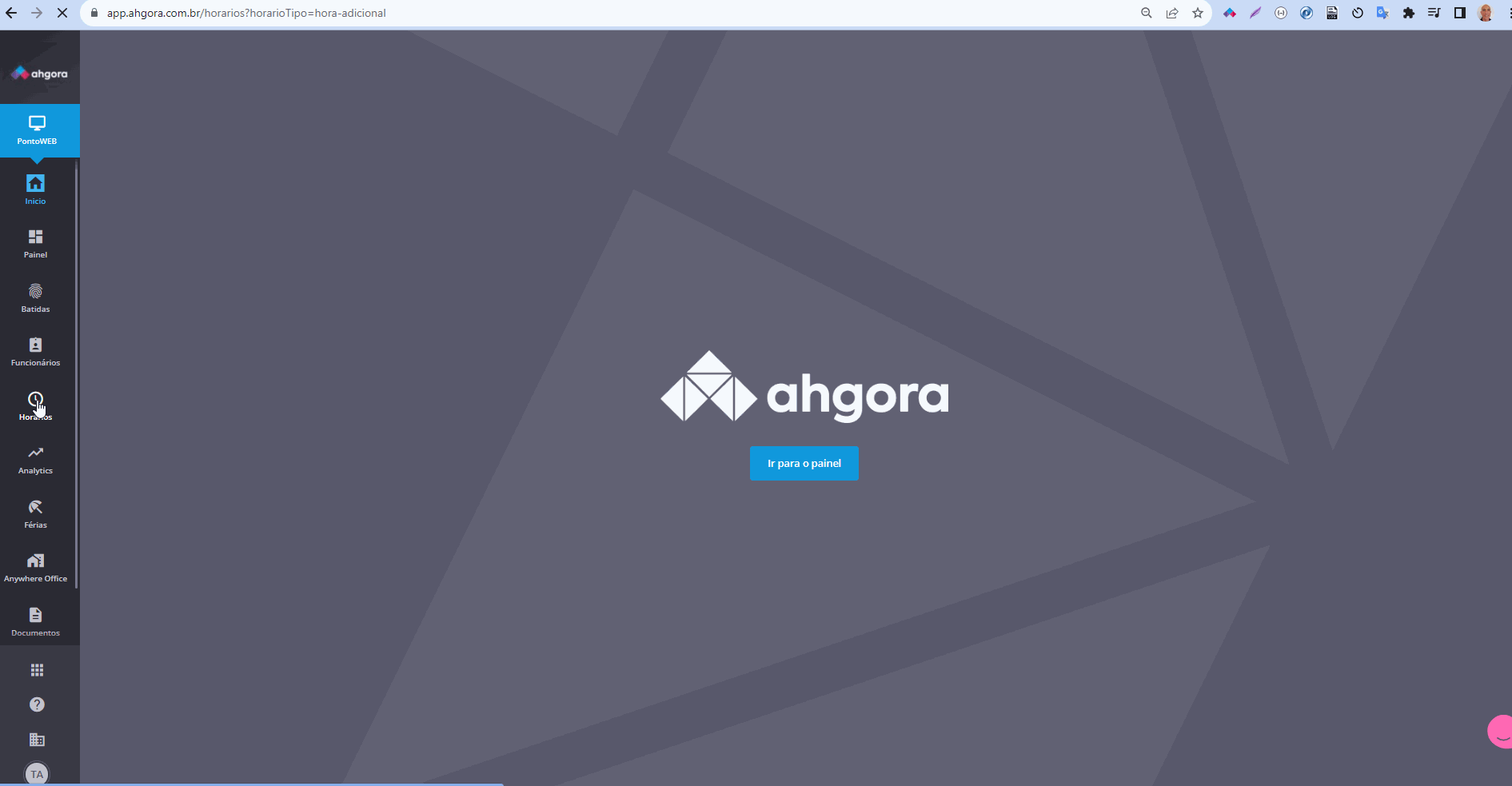Share this page icon in address bar

(x=1172, y=13)
